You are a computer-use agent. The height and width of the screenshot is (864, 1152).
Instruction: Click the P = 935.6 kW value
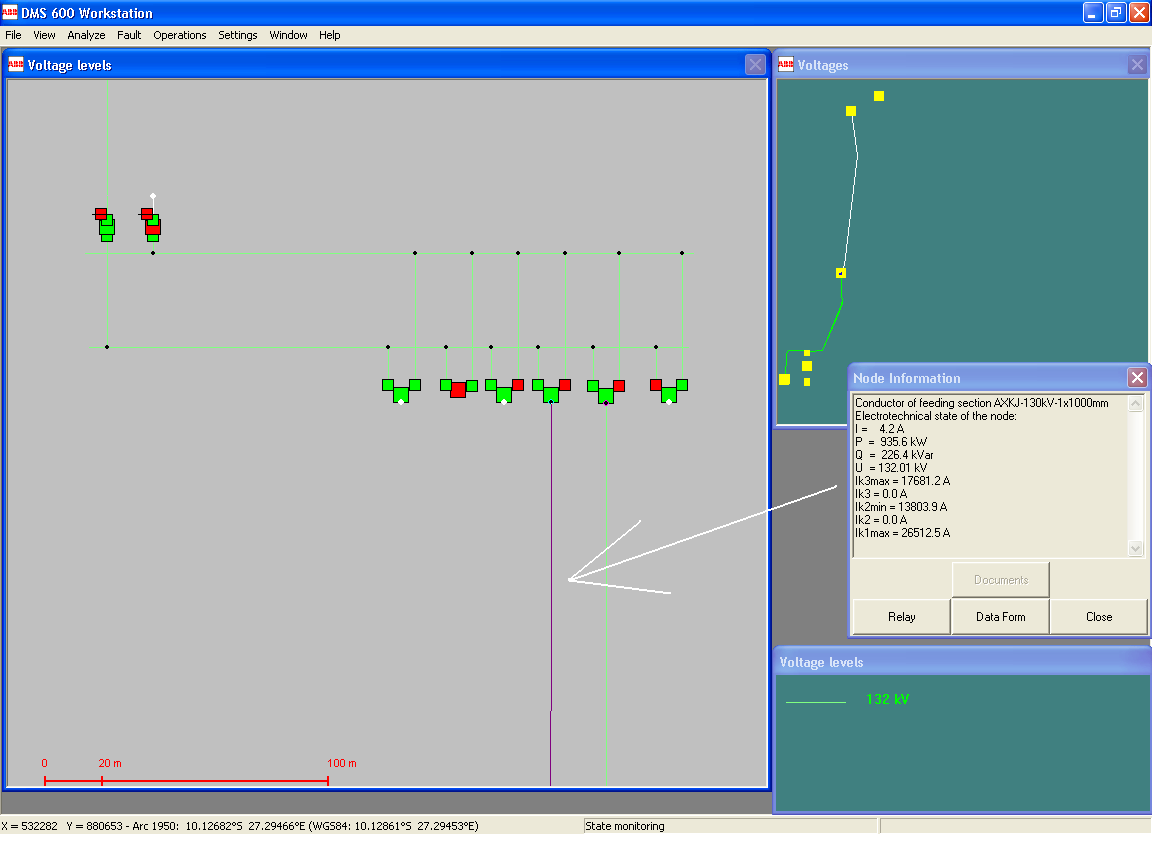pos(891,442)
